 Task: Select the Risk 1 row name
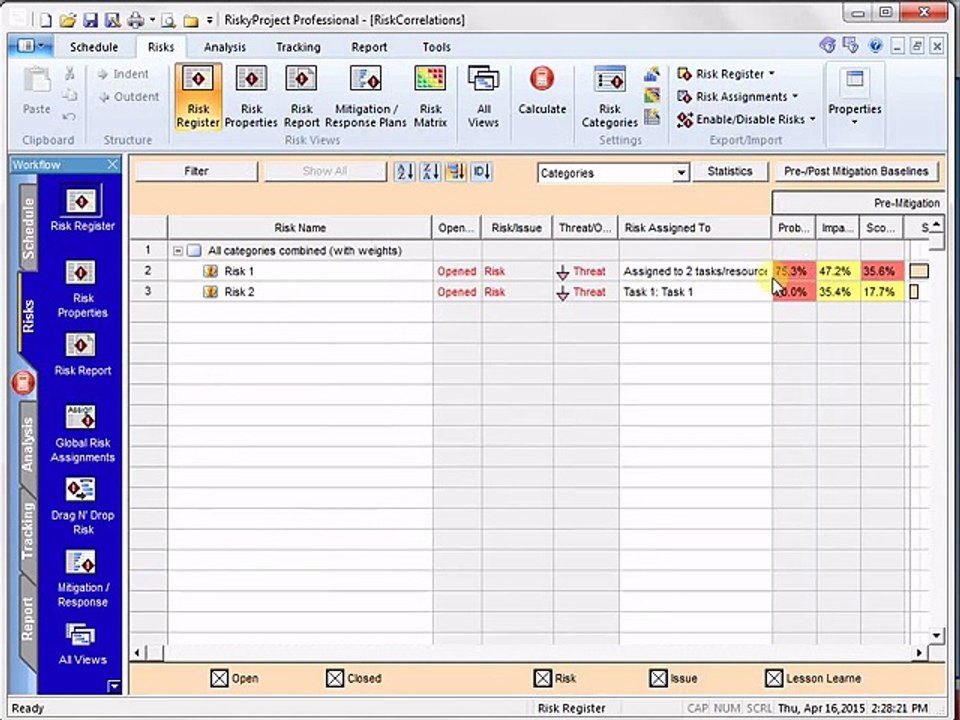[x=239, y=271]
